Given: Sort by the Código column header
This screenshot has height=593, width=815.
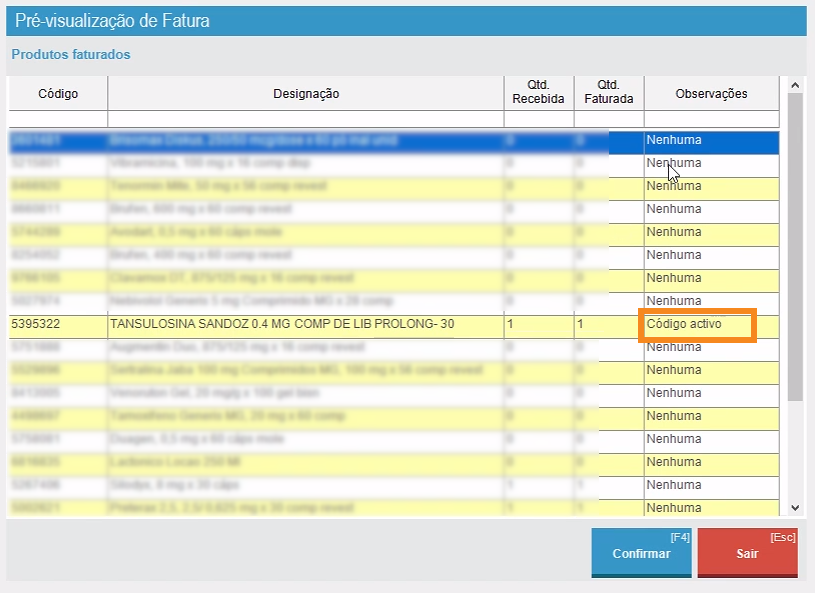Looking at the screenshot, I should pyautogui.click(x=58, y=94).
